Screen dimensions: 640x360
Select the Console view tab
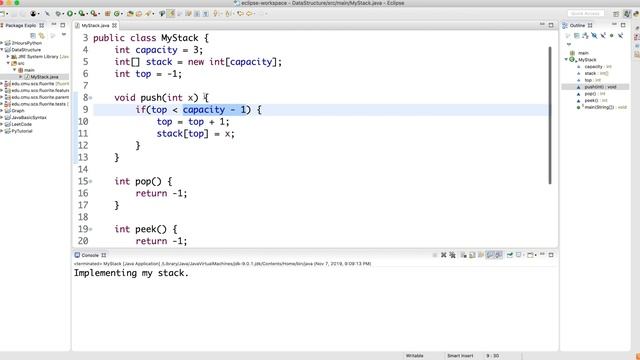tap(90, 255)
